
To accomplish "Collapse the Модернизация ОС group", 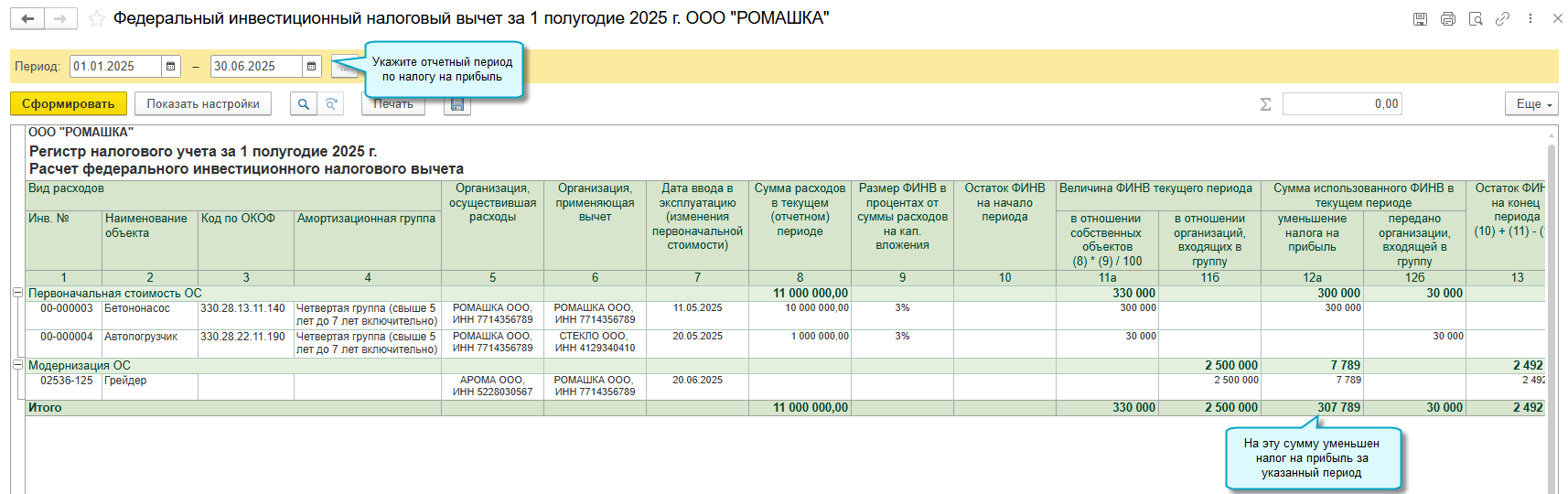I will click(x=17, y=364).
